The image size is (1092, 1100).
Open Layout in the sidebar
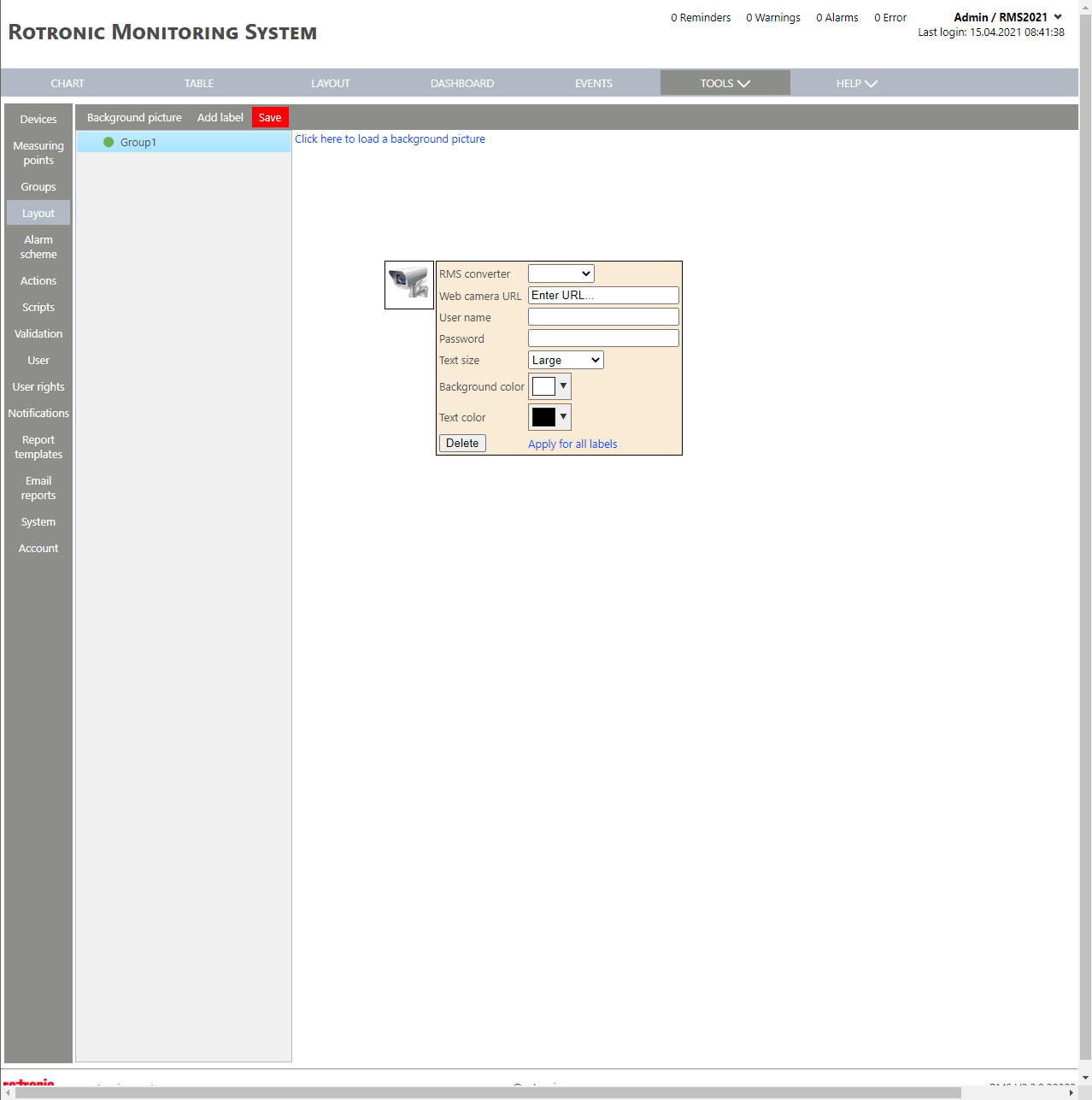click(x=38, y=213)
